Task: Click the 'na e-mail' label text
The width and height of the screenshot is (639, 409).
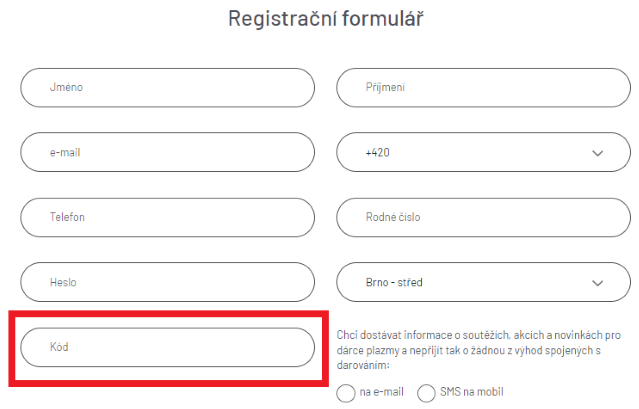Action: coord(382,392)
